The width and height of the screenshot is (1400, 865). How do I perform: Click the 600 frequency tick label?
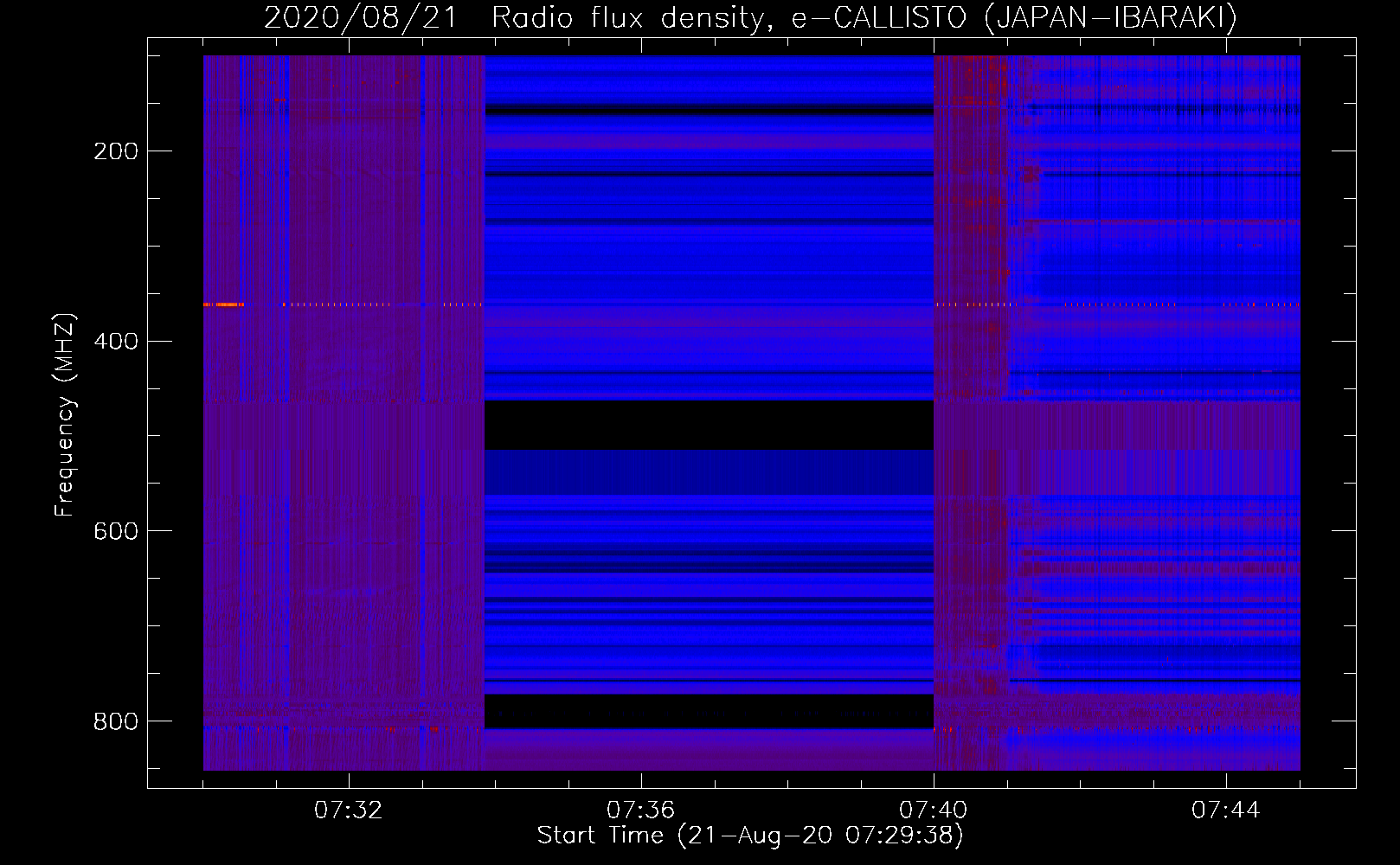pyautogui.click(x=116, y=531)
